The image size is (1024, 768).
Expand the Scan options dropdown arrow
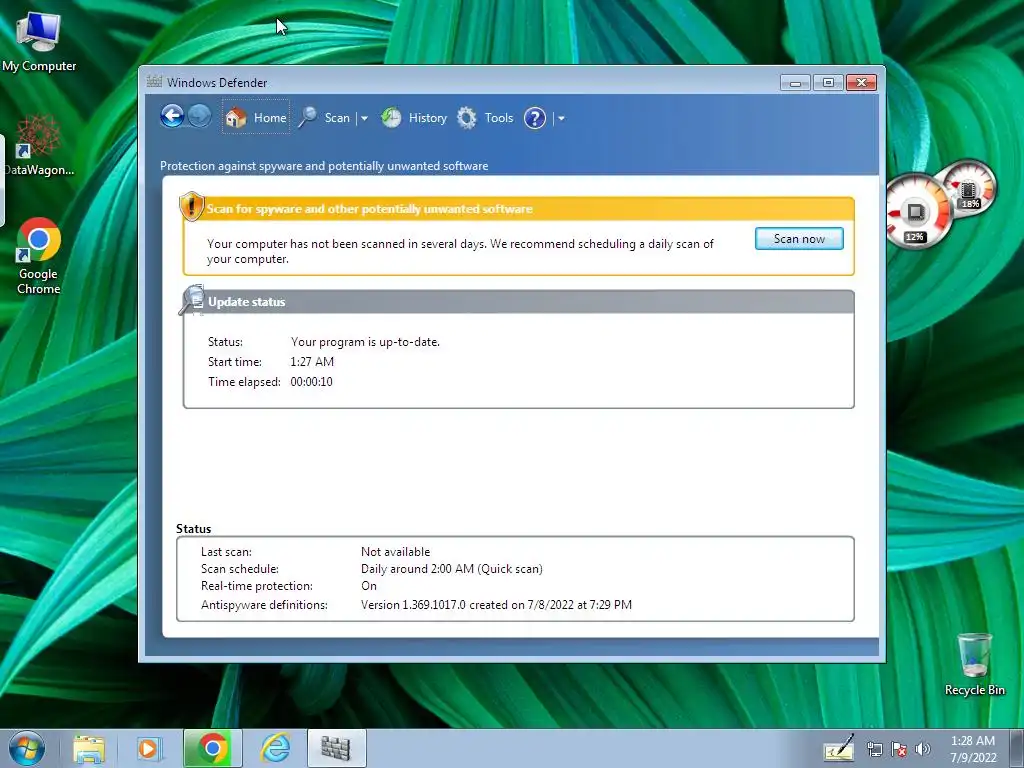click(364, 119)
